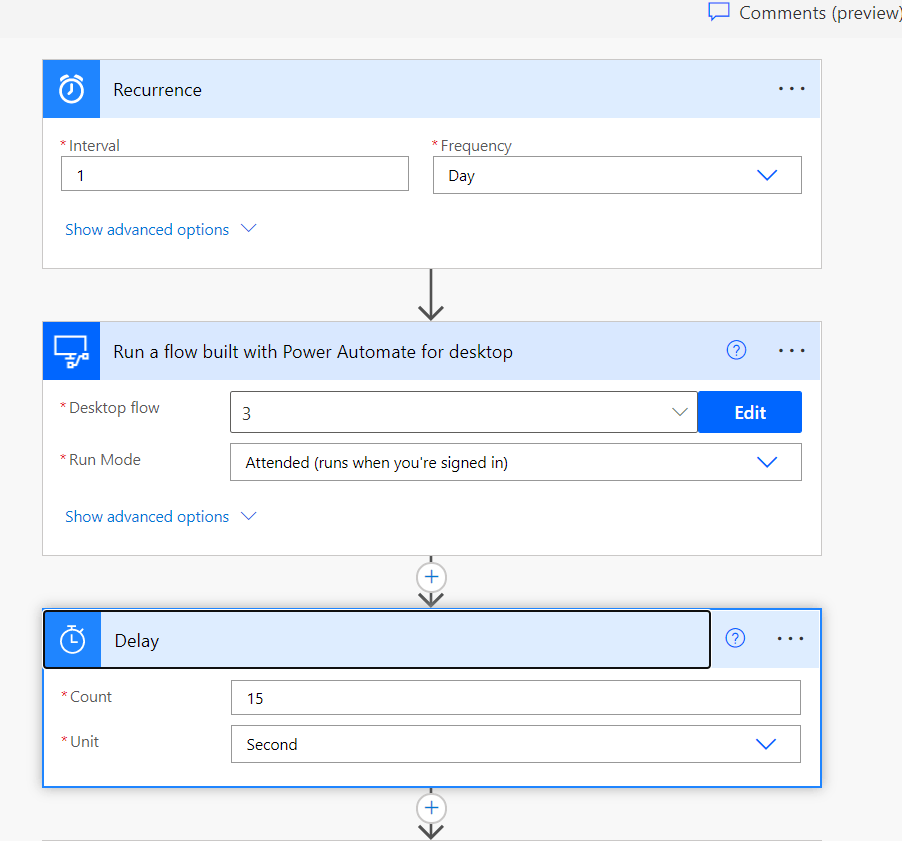Open the desktop flow card ellipsis menu
The width and height of the screenshot is (902, 841).
click(792, 350)
